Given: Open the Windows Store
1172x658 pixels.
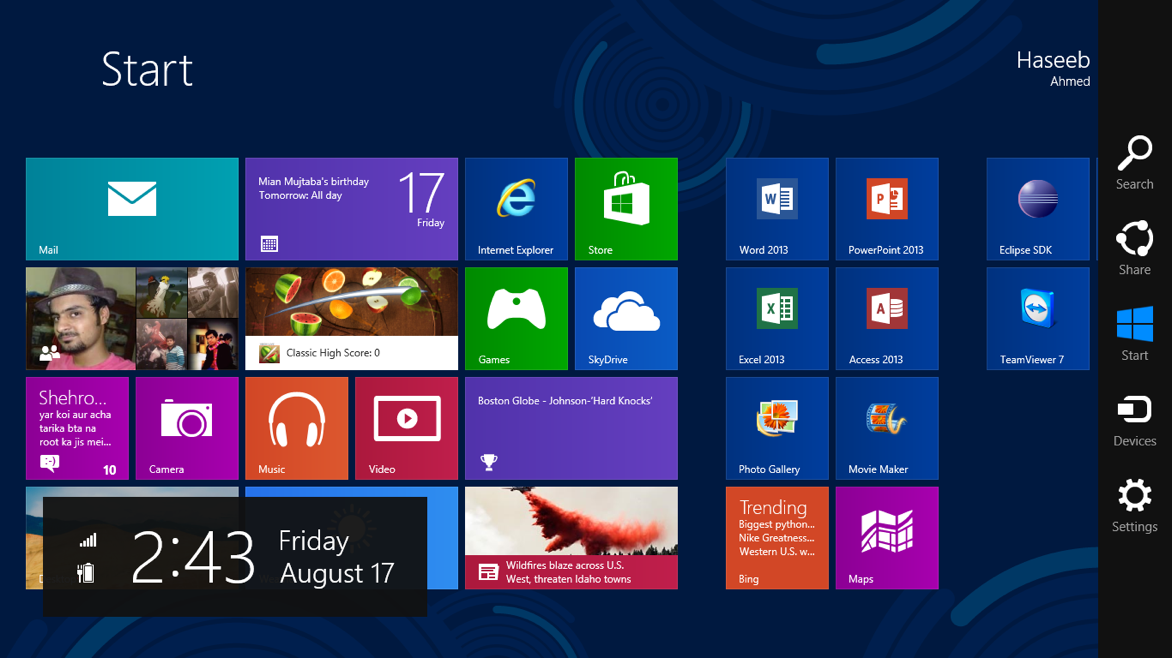Looking at the screenshot, I should click(626, 208).
